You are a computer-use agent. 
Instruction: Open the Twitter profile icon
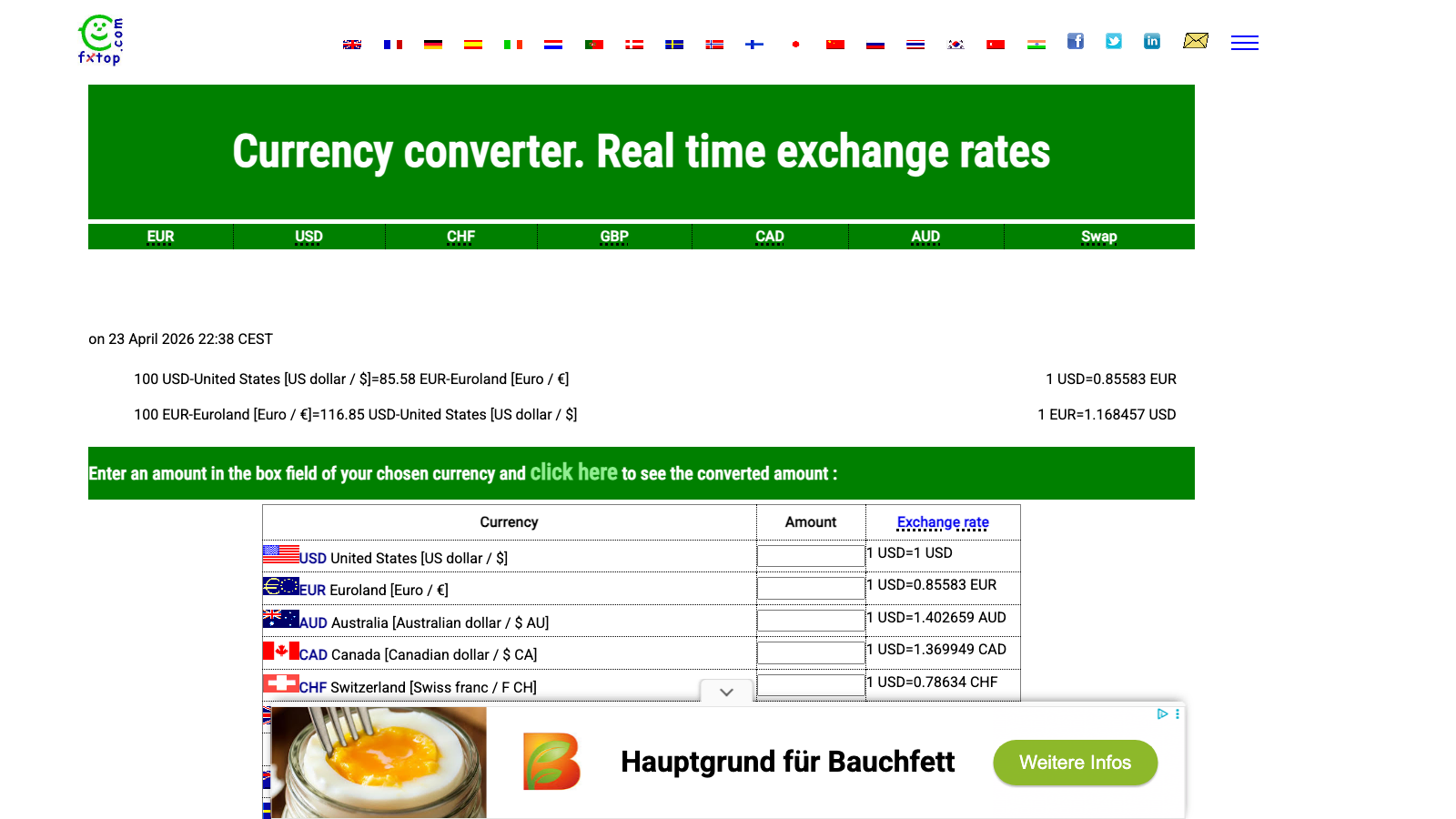tap(1114, 41)
